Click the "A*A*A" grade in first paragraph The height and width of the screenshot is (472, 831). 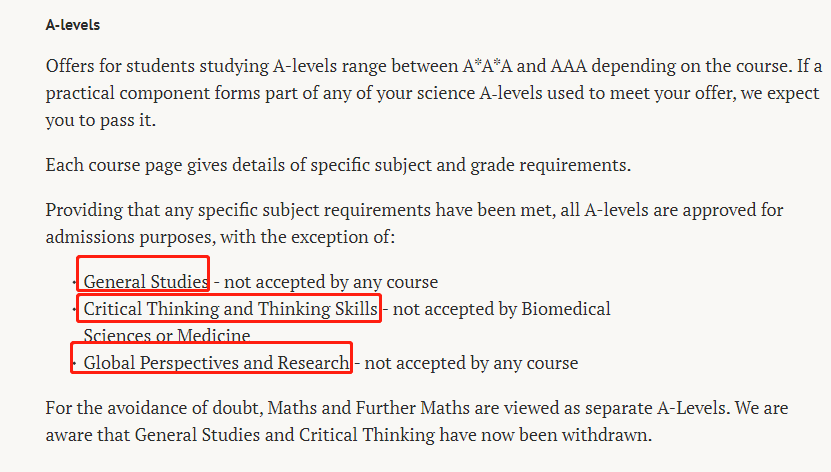[x=488, y=66]
